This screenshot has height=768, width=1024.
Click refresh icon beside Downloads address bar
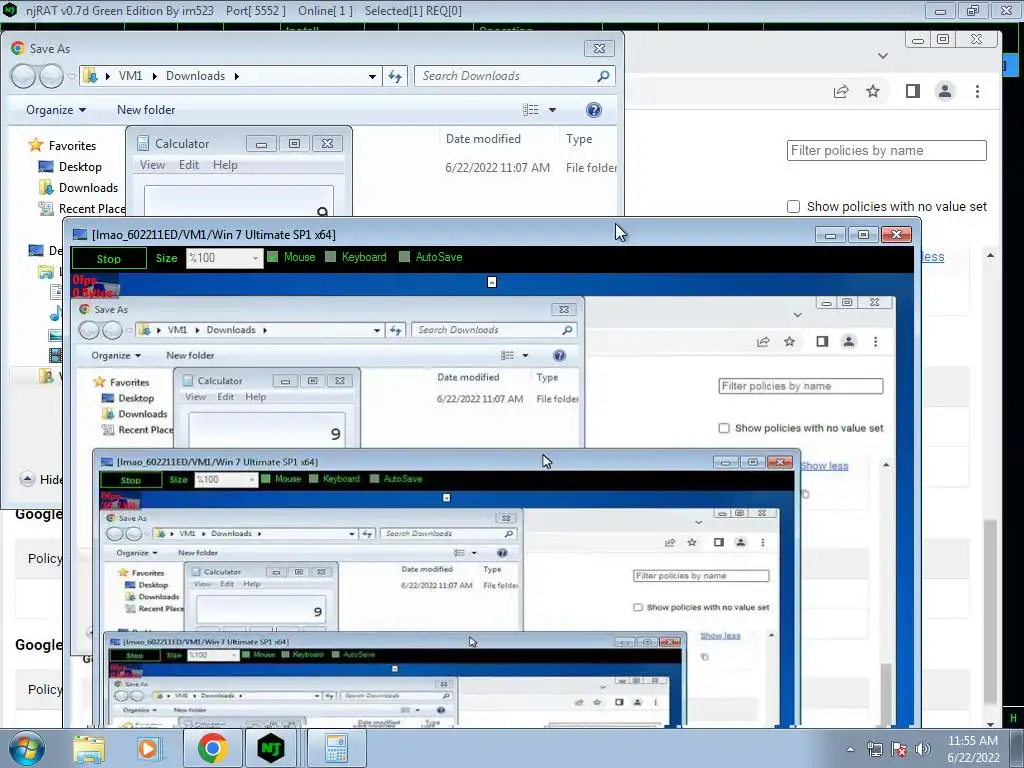[x=395, y=76]
